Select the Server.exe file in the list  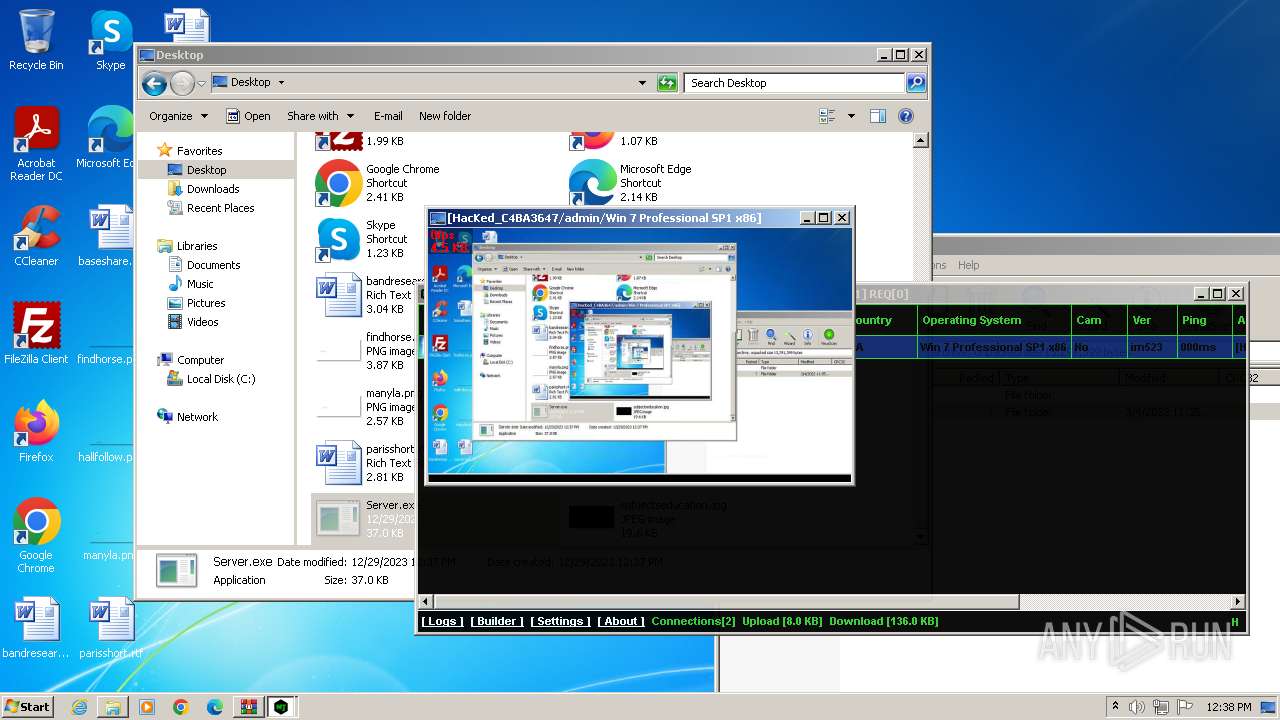(x=364, y=519)
